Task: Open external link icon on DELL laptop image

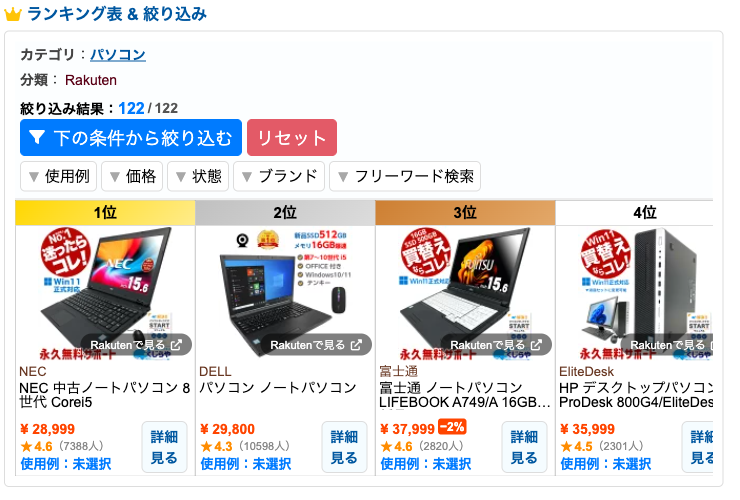Action: click(x=356, y=345)
